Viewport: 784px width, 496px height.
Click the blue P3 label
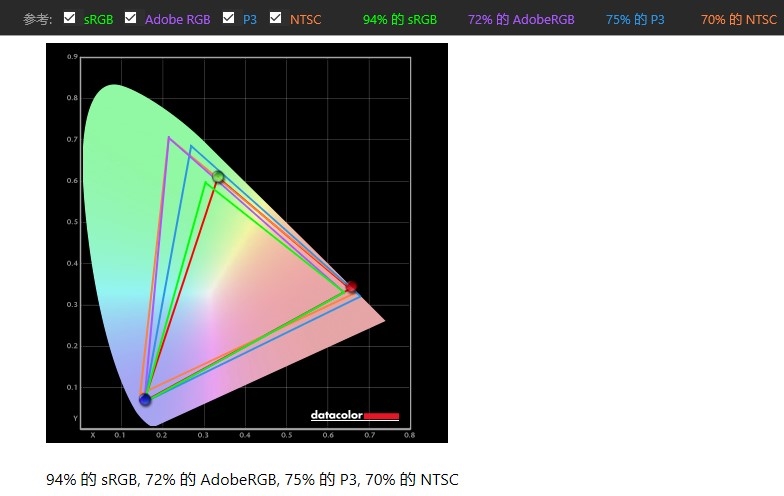tap(250, 20)
